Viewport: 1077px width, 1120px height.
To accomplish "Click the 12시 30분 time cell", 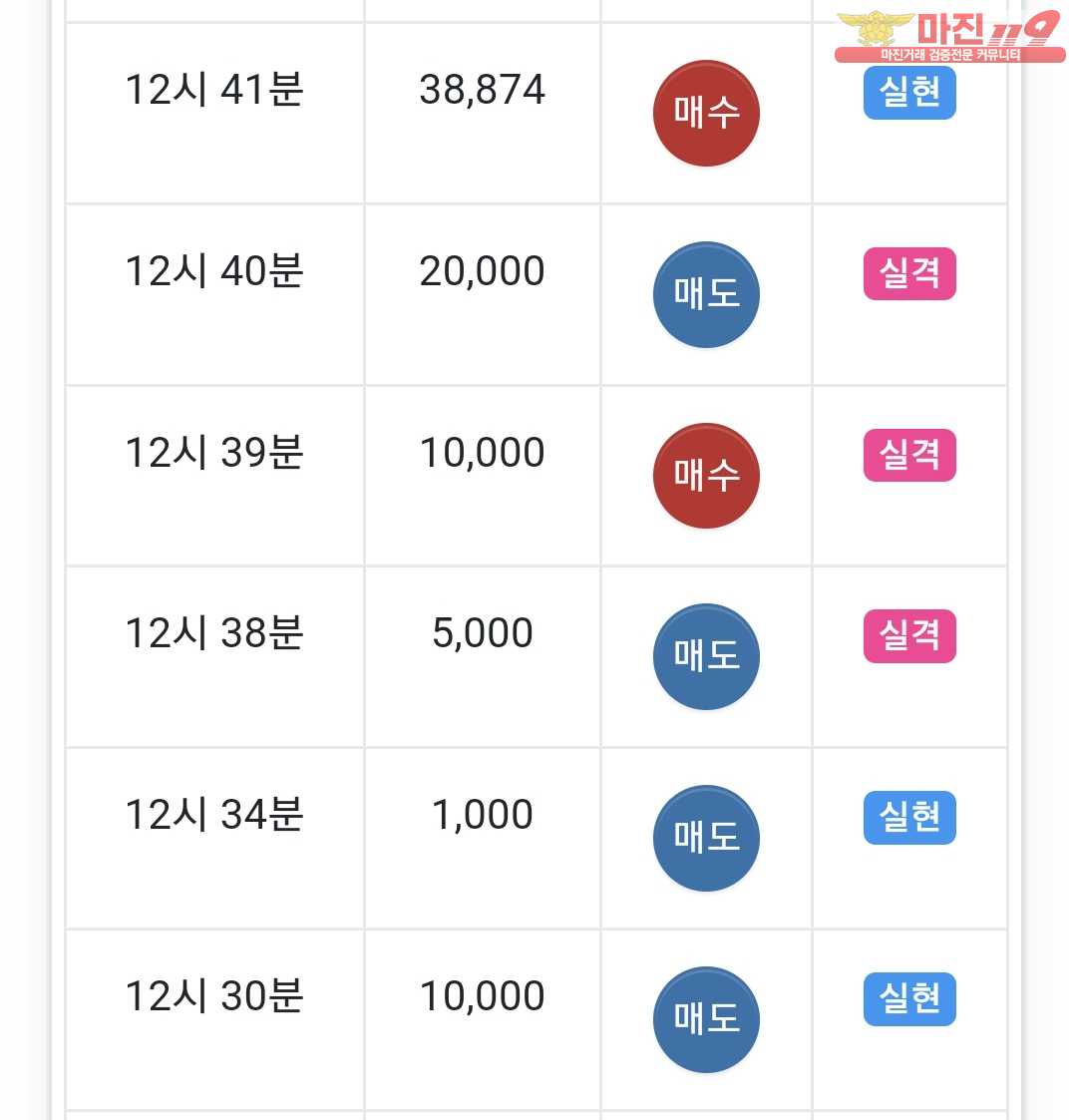I will click(214, 1020).
